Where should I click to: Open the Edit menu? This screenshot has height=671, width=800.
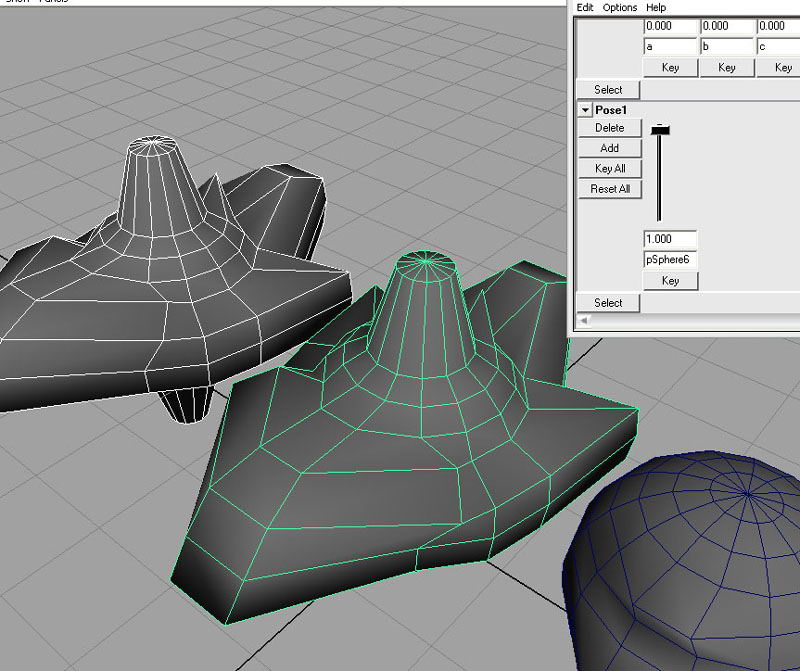tap(585, 7)
